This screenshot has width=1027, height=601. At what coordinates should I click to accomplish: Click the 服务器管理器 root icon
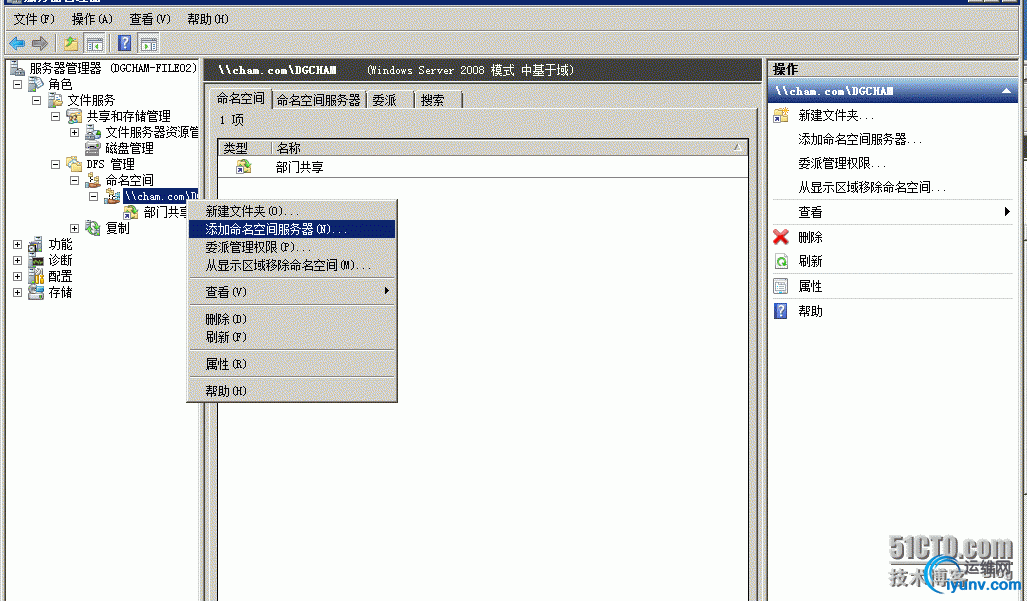pyautogui.click(x=18, y=68)
